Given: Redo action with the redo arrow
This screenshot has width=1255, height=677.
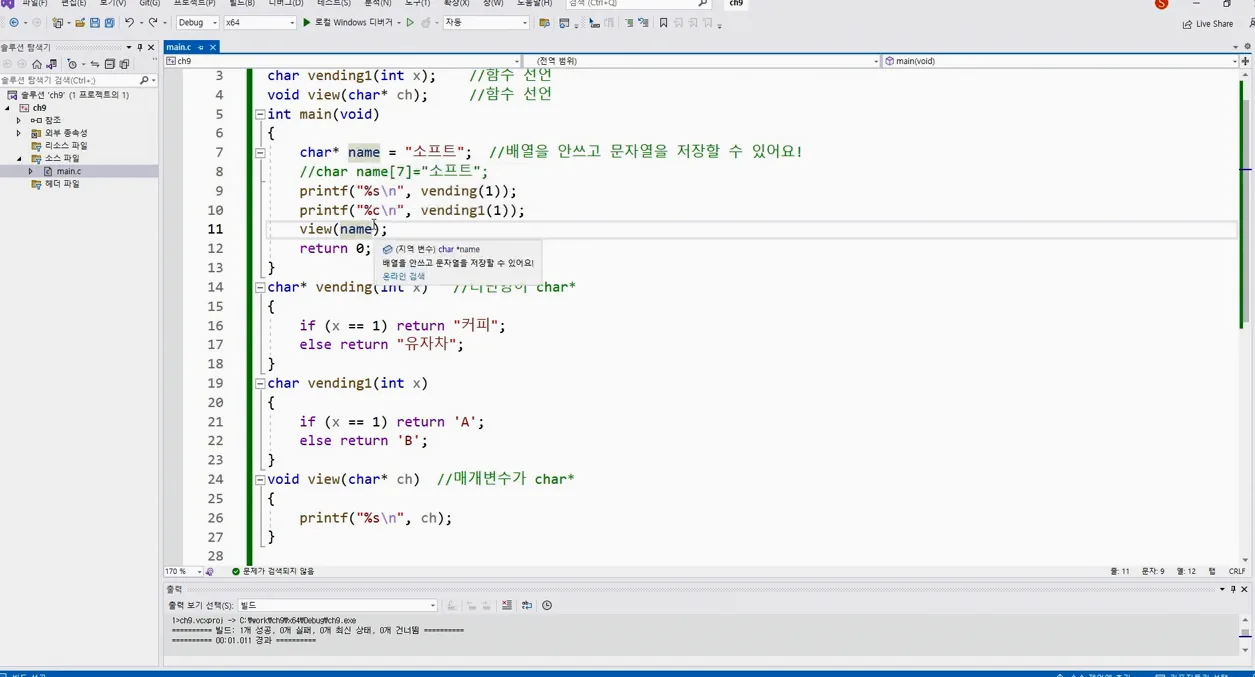Looking at the screenshot, I should [x=153, y=22].
